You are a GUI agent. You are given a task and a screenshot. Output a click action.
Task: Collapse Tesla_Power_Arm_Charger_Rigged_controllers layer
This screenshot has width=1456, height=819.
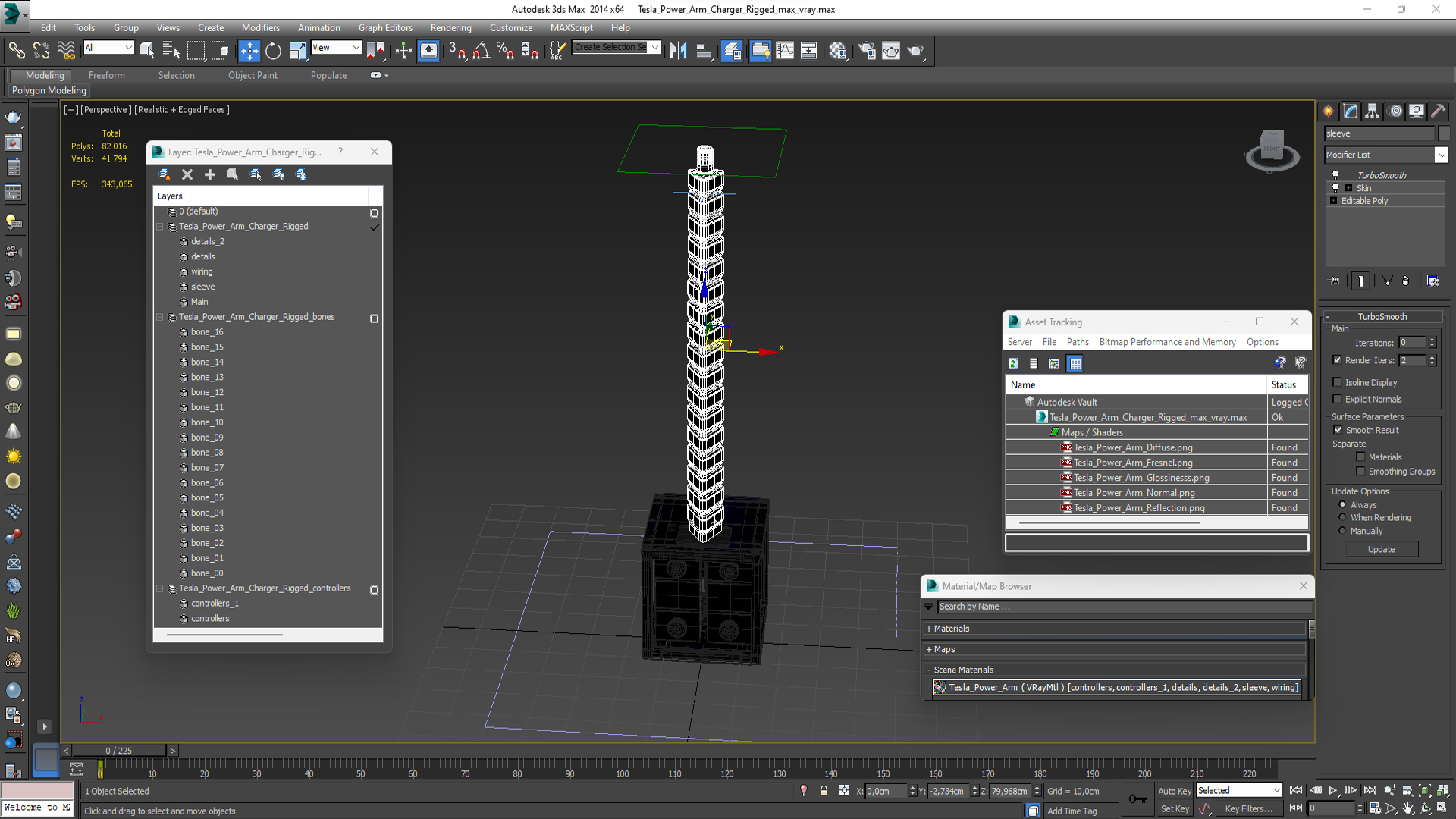tap(160, 588)
